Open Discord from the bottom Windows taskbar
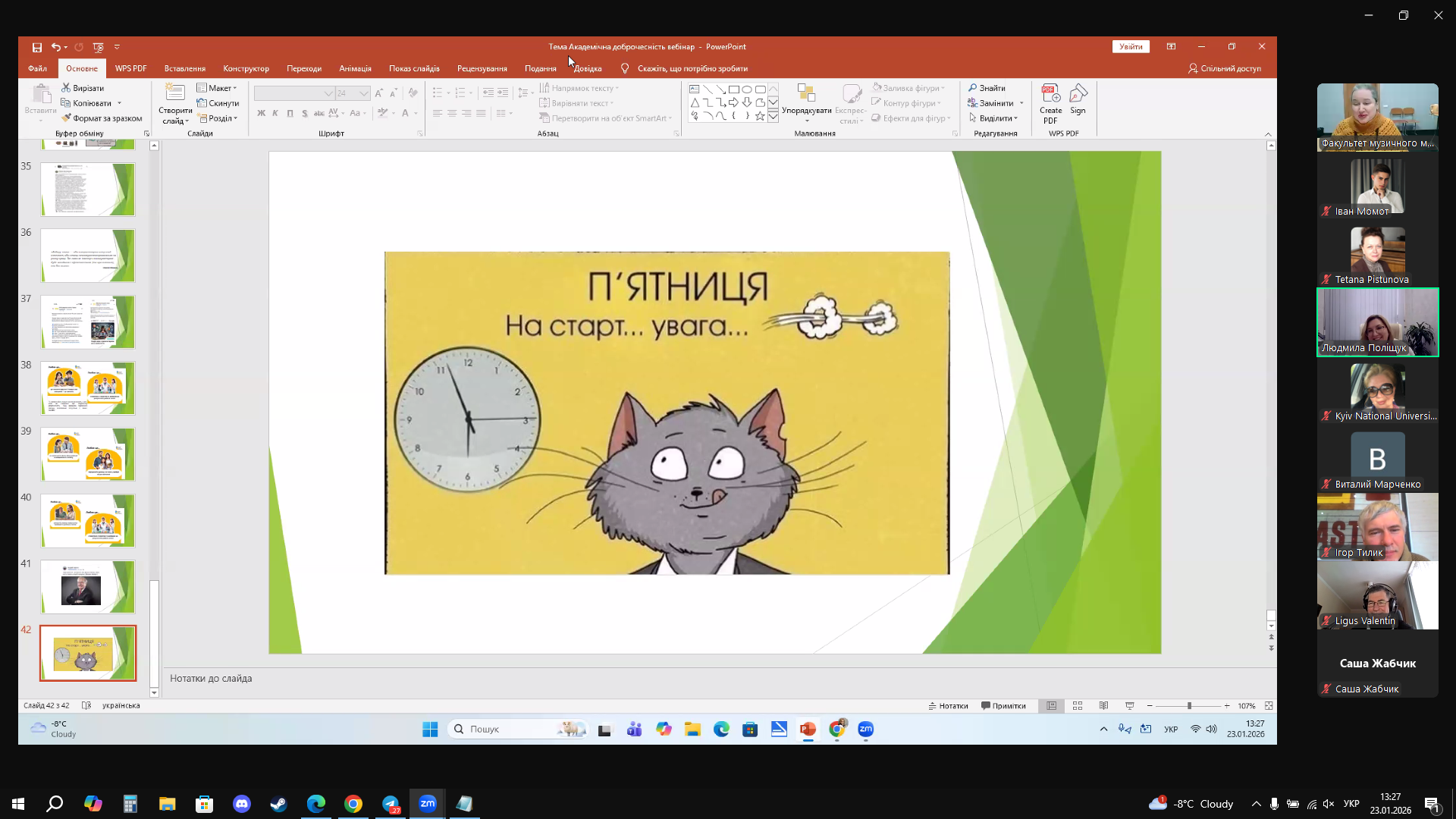Image resolution: width=1456 pixels, height=819 pixels. pyautogui.click(x=241, y=804)
